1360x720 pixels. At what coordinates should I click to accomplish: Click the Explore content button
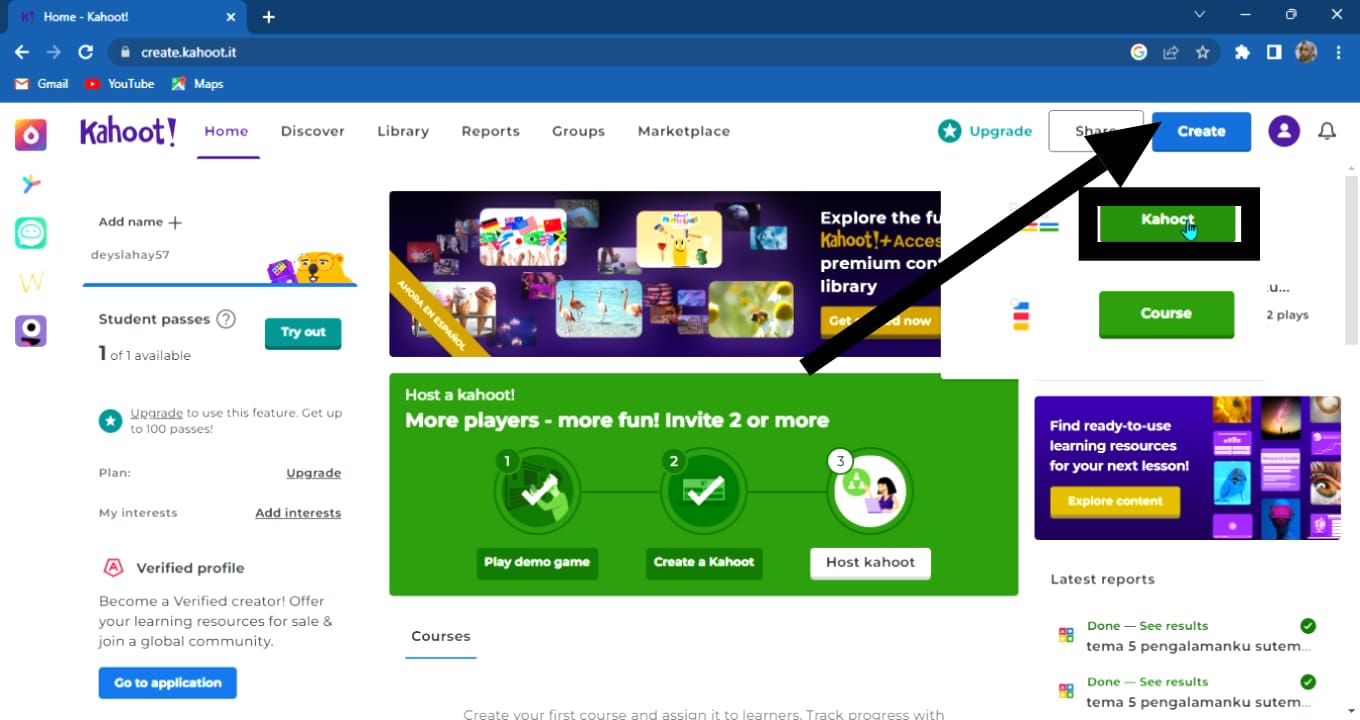[1115, 501]
